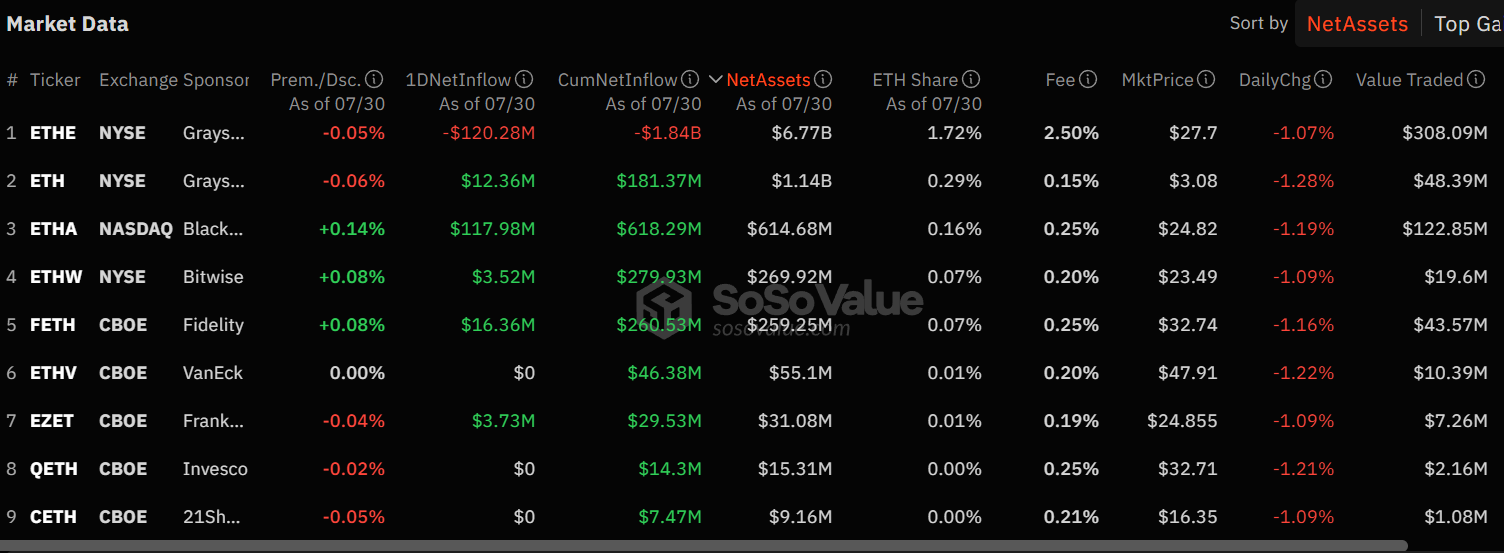The image size is (1504, 553).
Task: Toggle sort arrow beside NetAssets column
Action: (715, 79)
